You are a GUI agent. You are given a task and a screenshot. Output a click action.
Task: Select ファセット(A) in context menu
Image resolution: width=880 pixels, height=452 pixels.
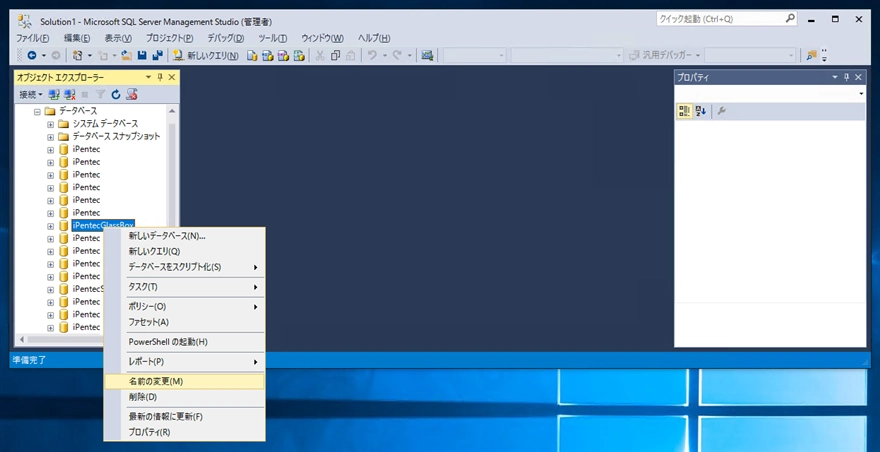point(184,322)
